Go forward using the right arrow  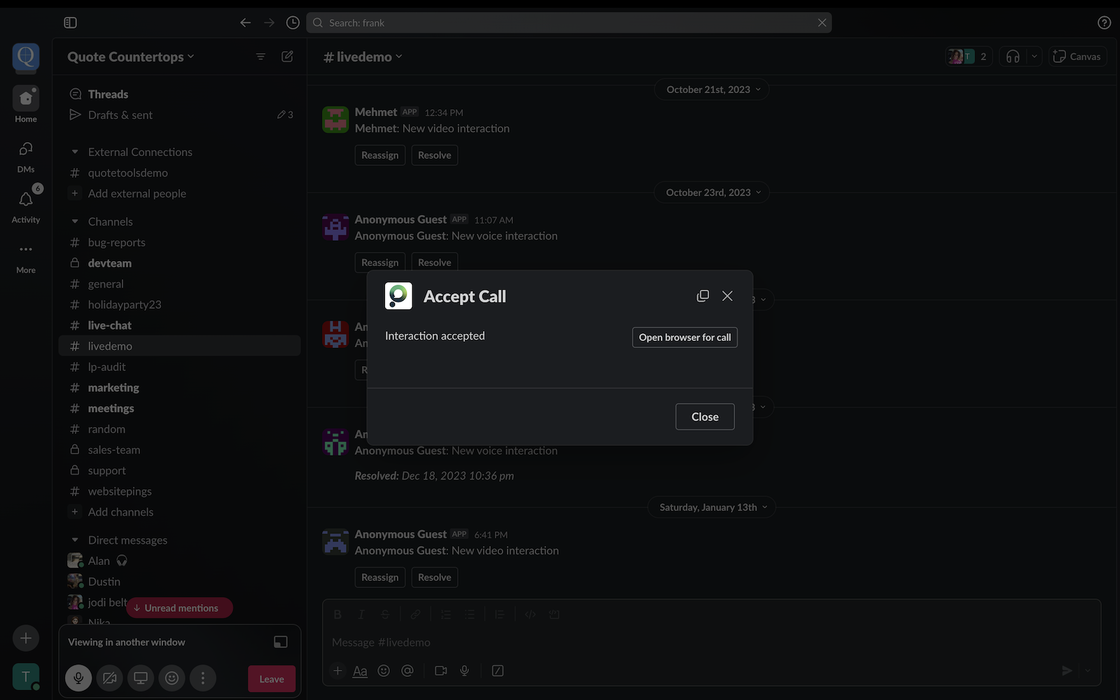269,22
